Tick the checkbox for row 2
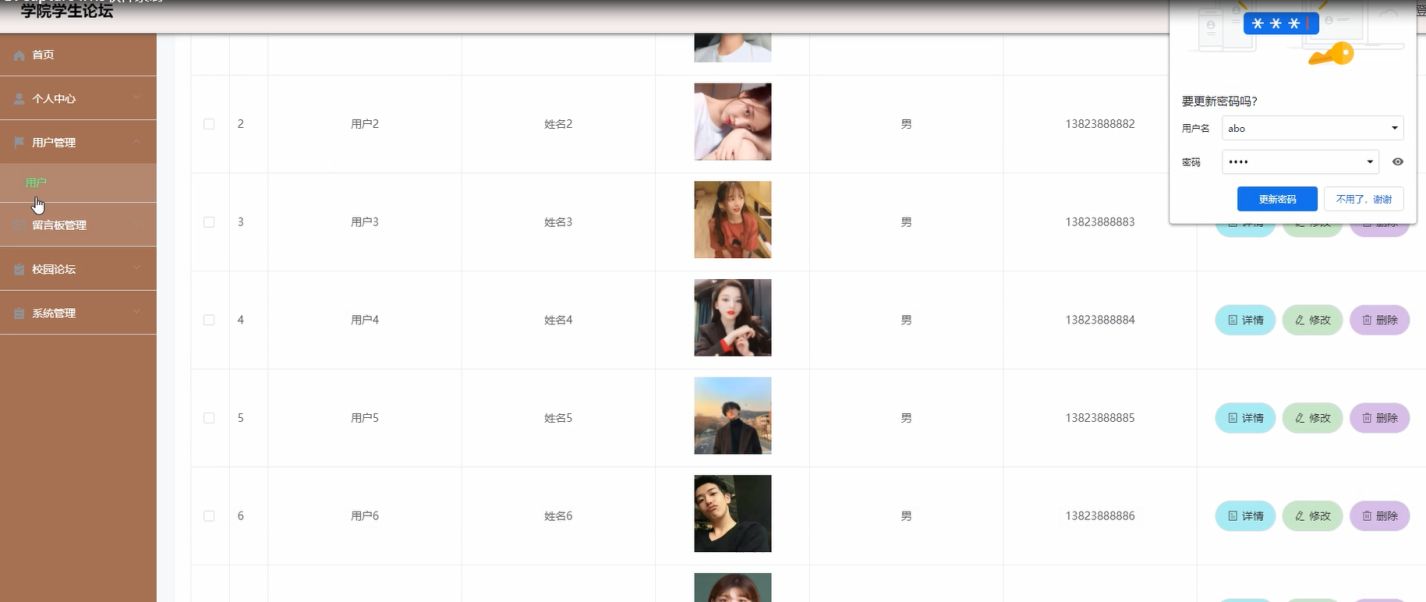 [209, 124]
